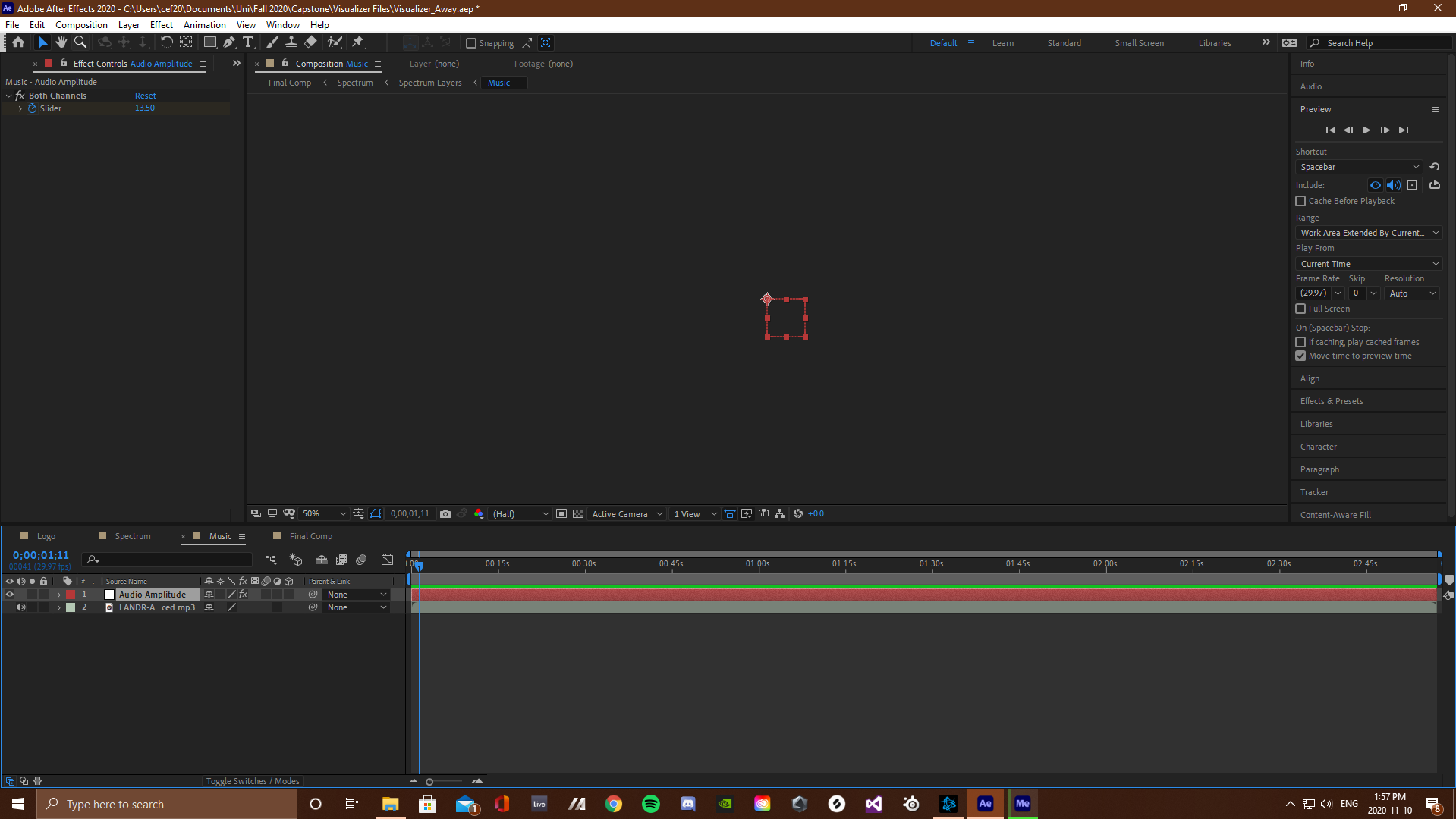Select the Rotation tool
This screenshot has width=1456, height=819.
166,43
